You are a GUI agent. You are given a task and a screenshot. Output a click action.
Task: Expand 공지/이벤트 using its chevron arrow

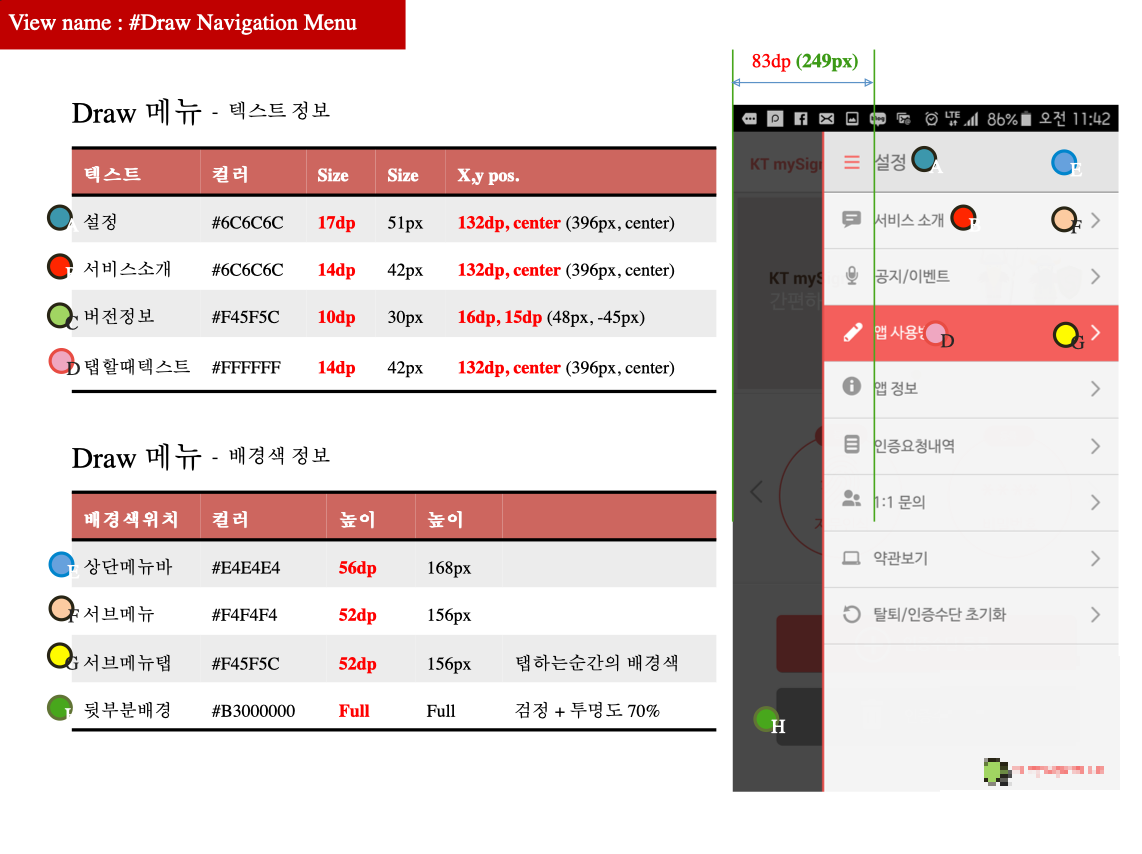pyautogui.click(x=1097, y=276)
